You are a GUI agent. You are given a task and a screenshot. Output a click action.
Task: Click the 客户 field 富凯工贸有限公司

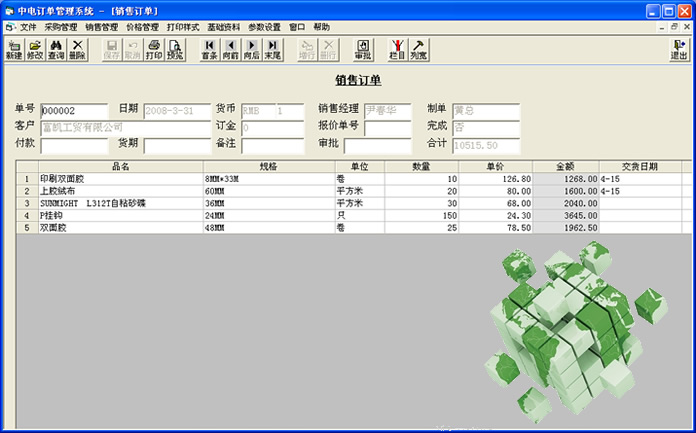(126, 128)
